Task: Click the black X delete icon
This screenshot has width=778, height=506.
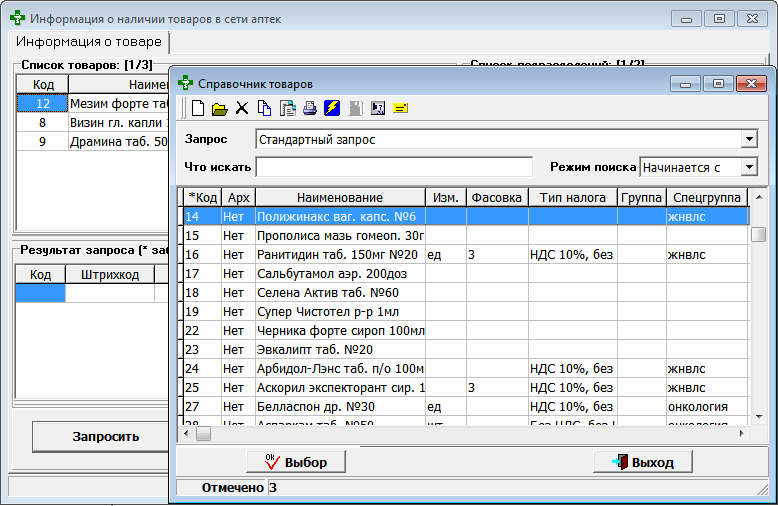Action: pyautogui.click(x=242, y=108)
